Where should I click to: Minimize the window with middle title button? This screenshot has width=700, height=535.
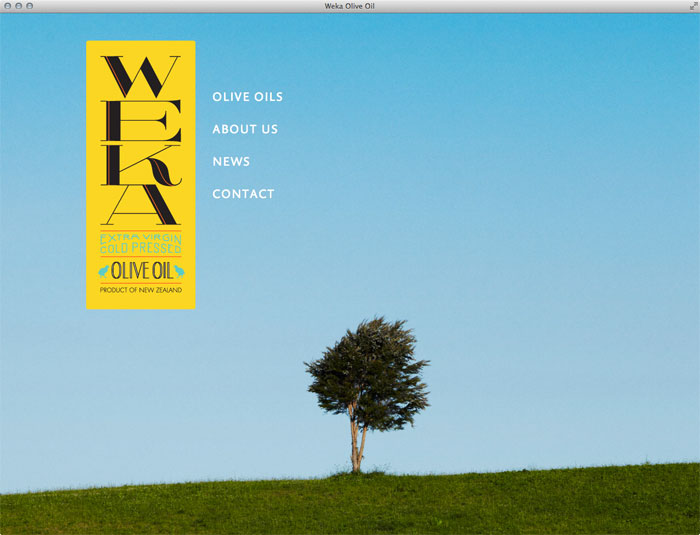[x=19, y=6]
